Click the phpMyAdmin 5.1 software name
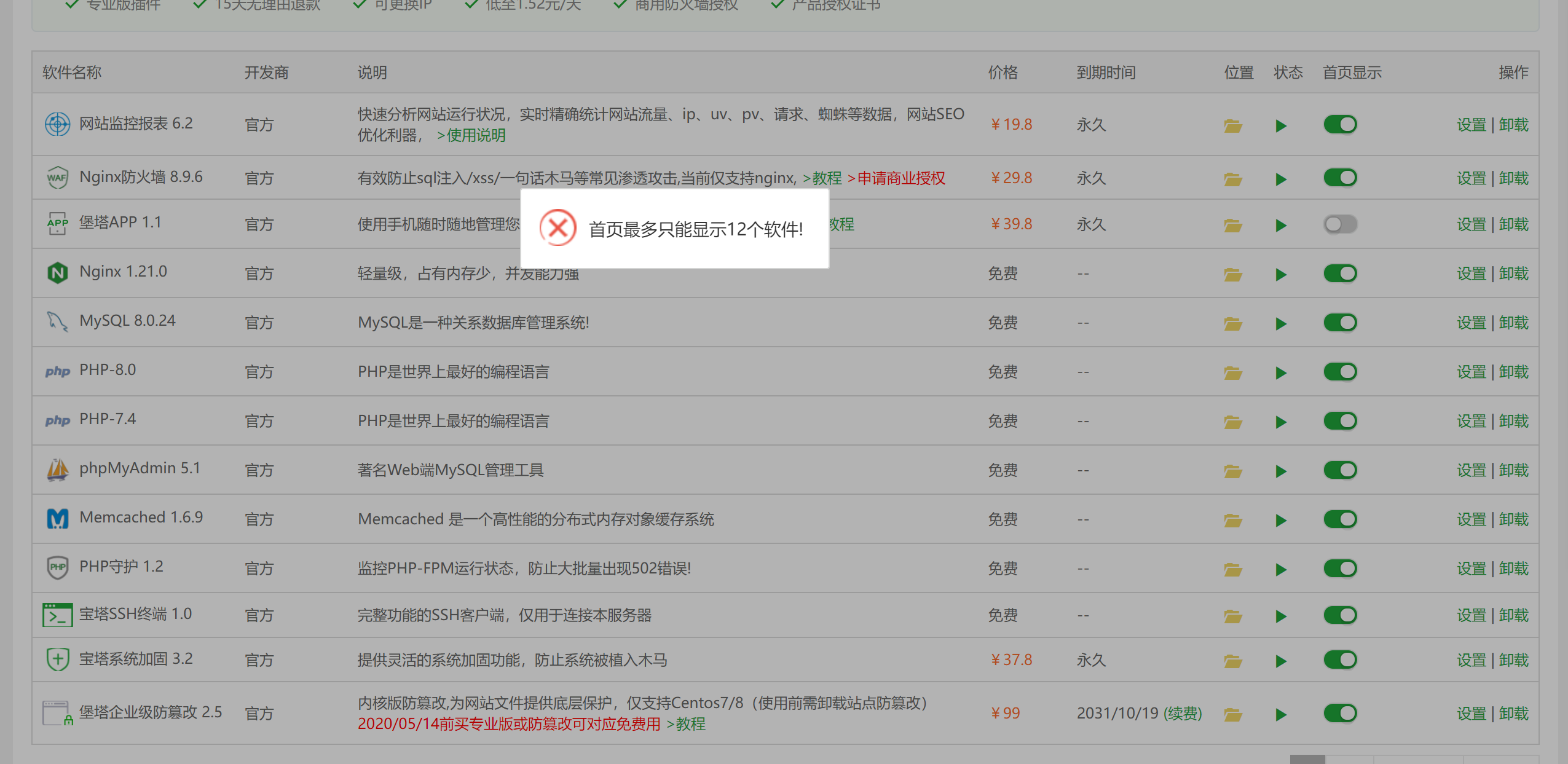1568x764 pixels. click(140, 468)
